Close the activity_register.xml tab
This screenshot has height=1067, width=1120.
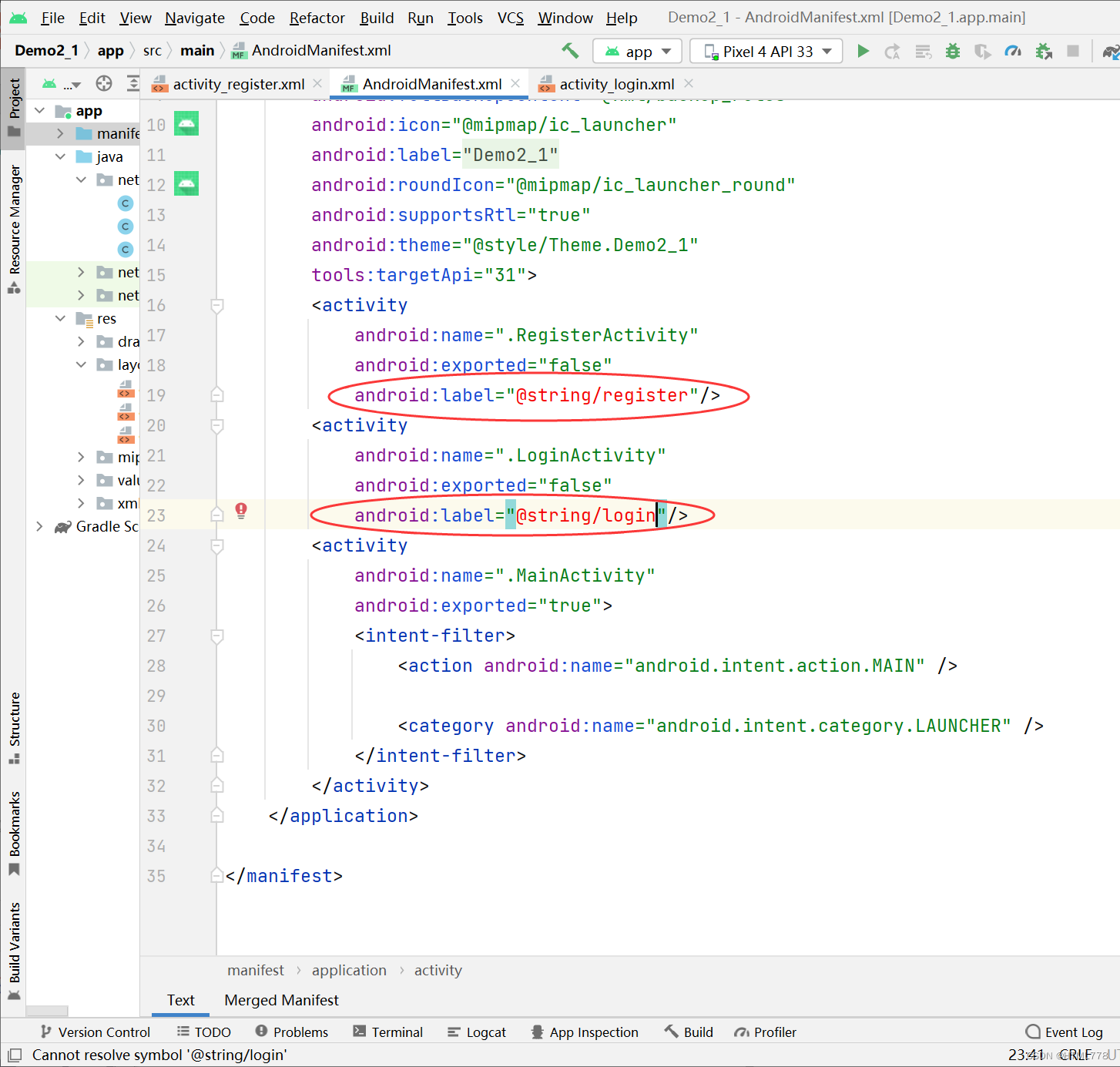tap(317, 83)
